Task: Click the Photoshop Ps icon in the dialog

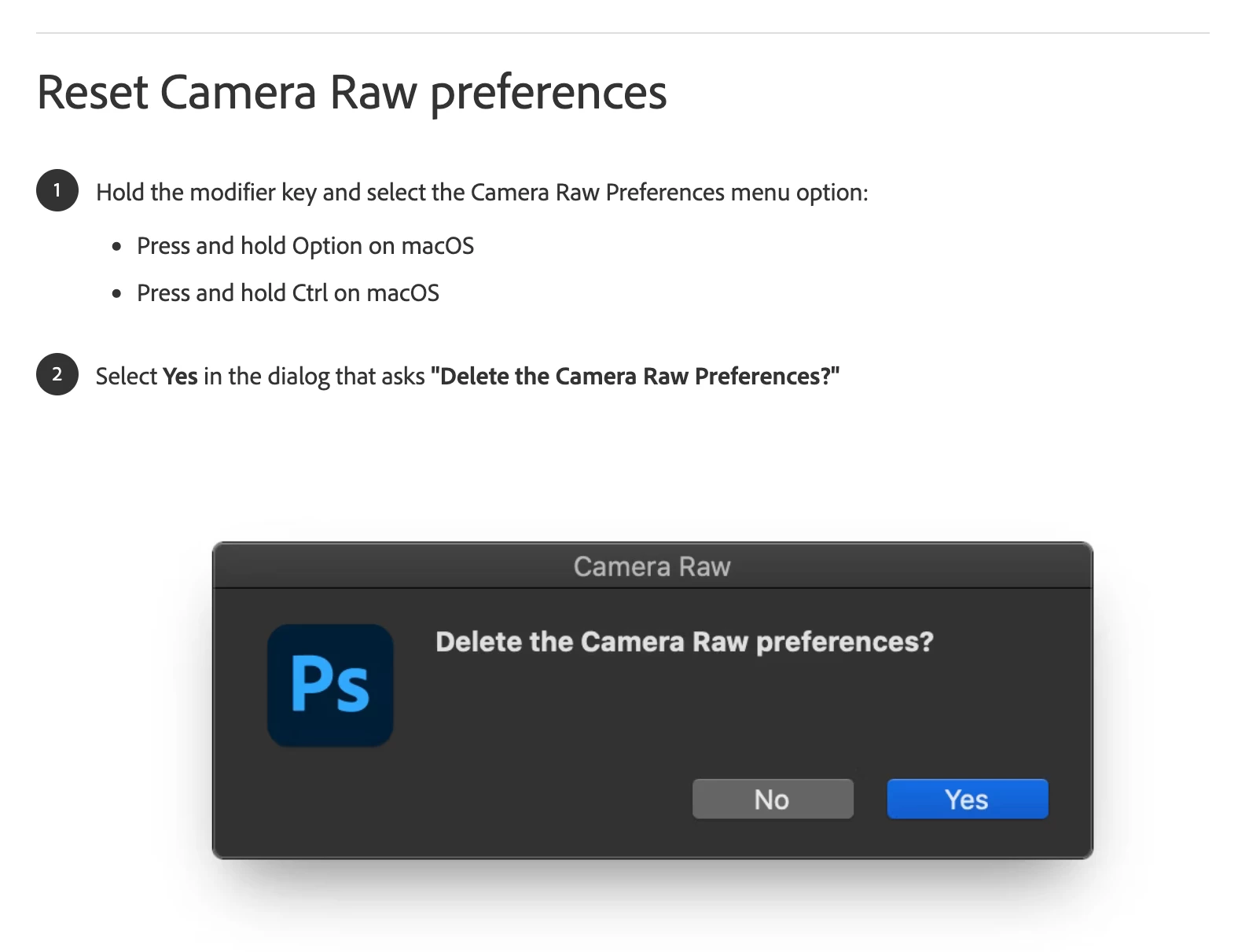Action: [x=330, y=685]
